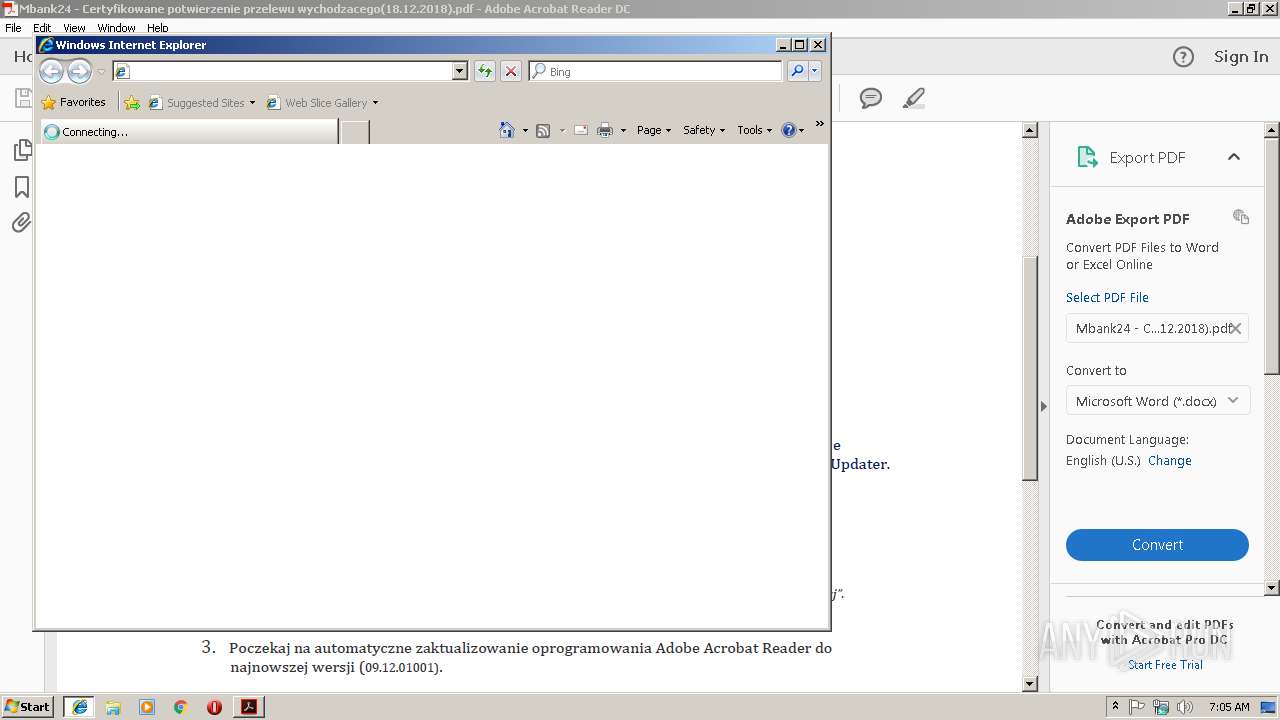Click the copy icon beside Adobe Export PDF

[1241, 217]
